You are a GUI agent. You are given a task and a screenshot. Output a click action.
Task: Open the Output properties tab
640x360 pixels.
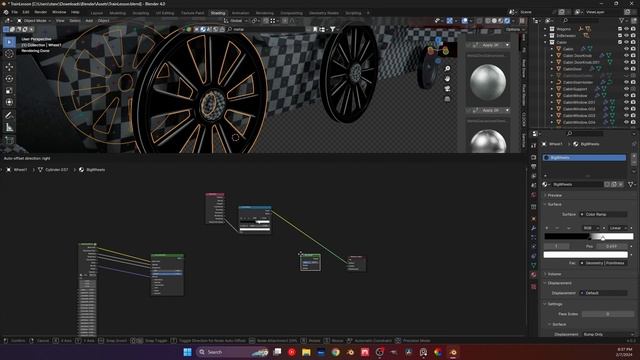533,167
